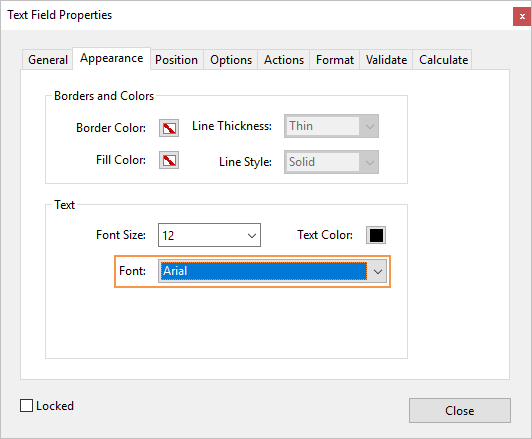532x439 pixels.
Task: Expand the Font Size dropdown arrow
Action: pyautogui.click(x=252, y=235)
